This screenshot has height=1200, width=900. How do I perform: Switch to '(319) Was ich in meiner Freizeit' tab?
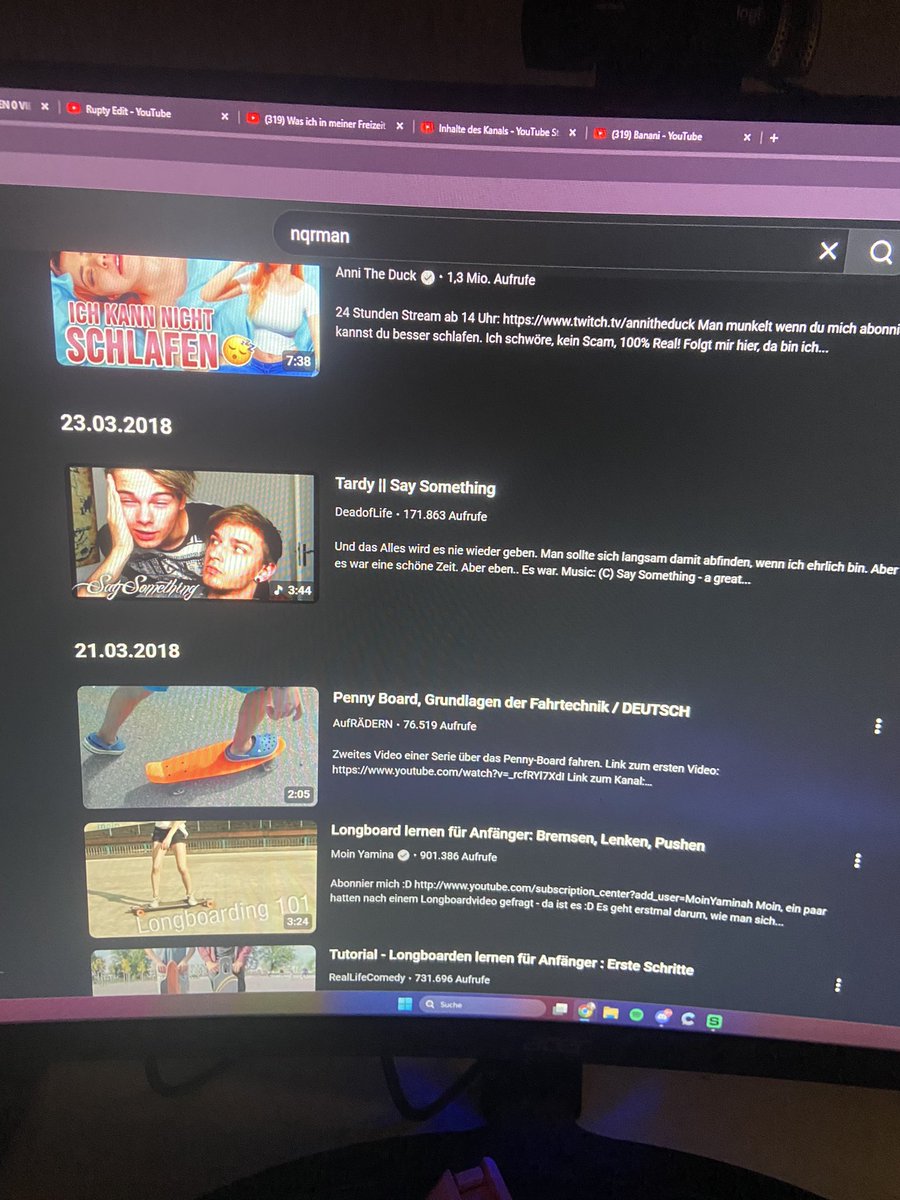click(324, 125)
